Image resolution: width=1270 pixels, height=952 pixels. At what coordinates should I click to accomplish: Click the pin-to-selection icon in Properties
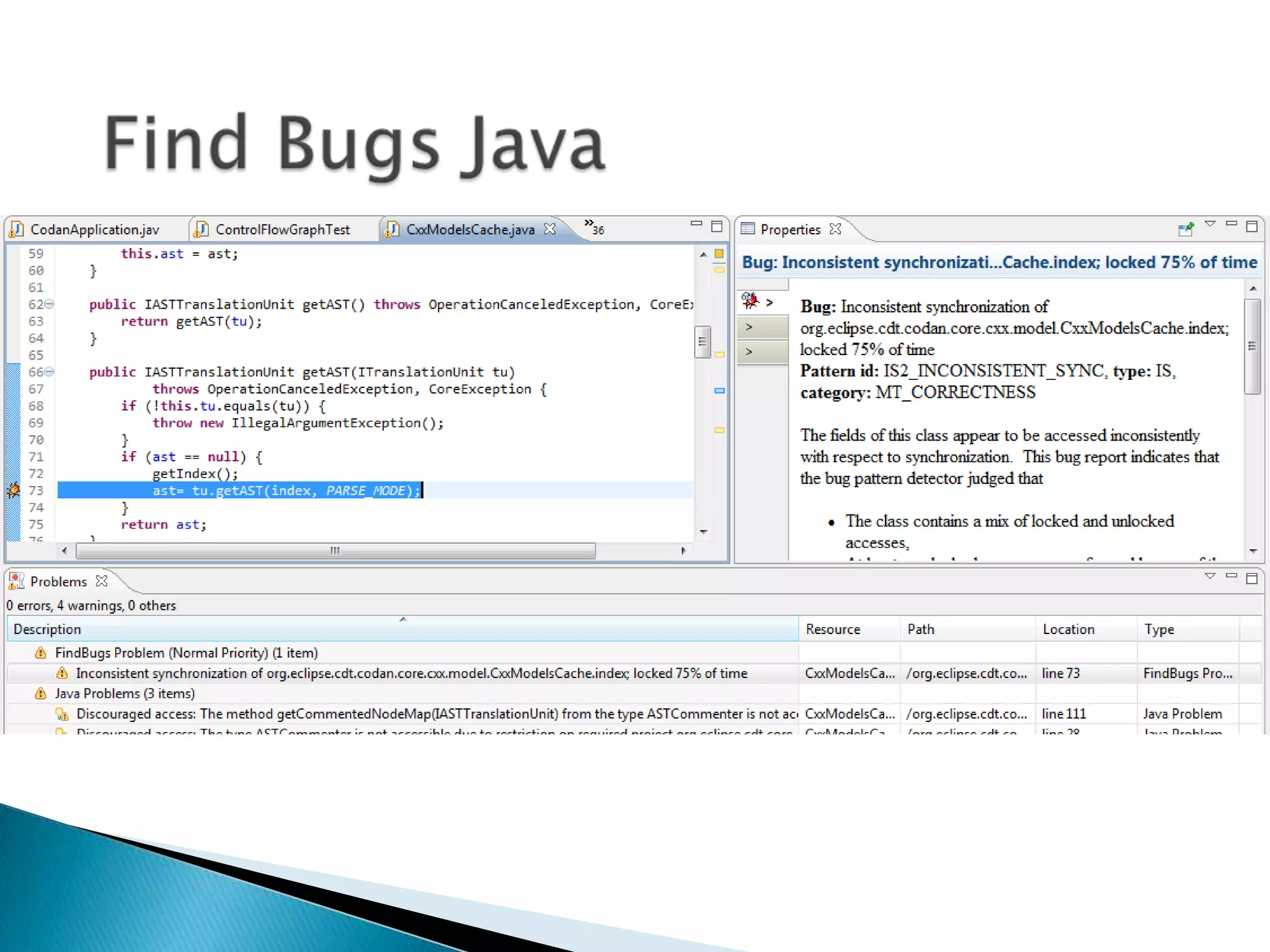[1185, 229]
